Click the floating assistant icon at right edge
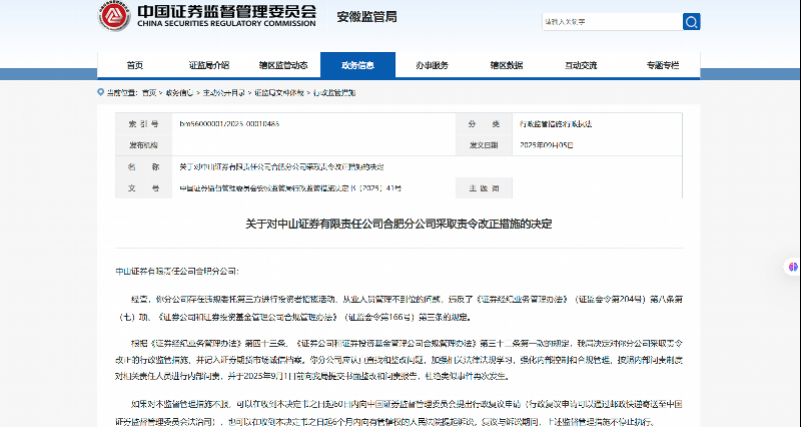 [x=793, y=267]
